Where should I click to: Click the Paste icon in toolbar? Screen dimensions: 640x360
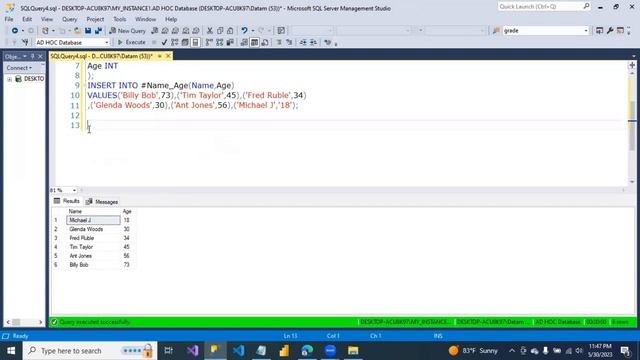[x=230, y=31]
